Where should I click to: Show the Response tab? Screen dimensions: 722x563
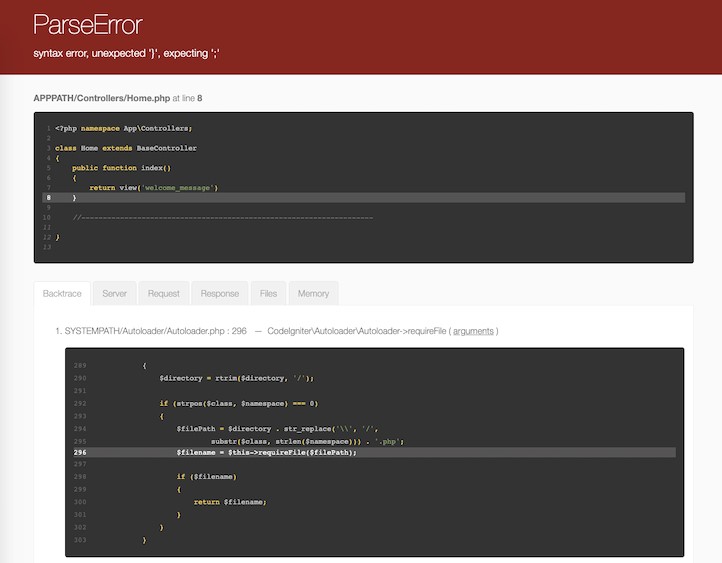[x=219, y=293]
